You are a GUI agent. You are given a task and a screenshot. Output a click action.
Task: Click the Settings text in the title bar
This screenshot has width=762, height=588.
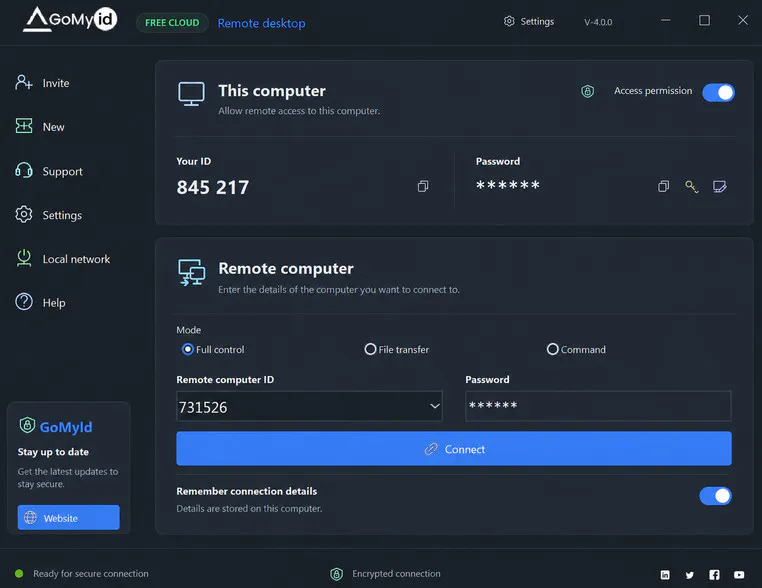click(x=537, y=21)
